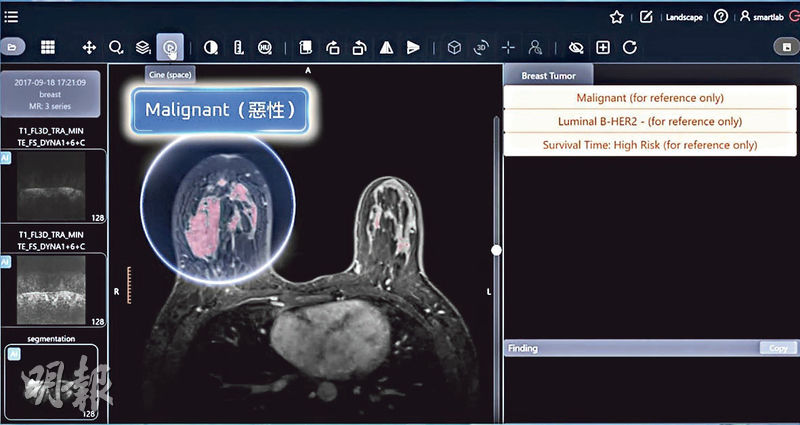
Task: Click the Malignant result row
Action: [650, 98]
